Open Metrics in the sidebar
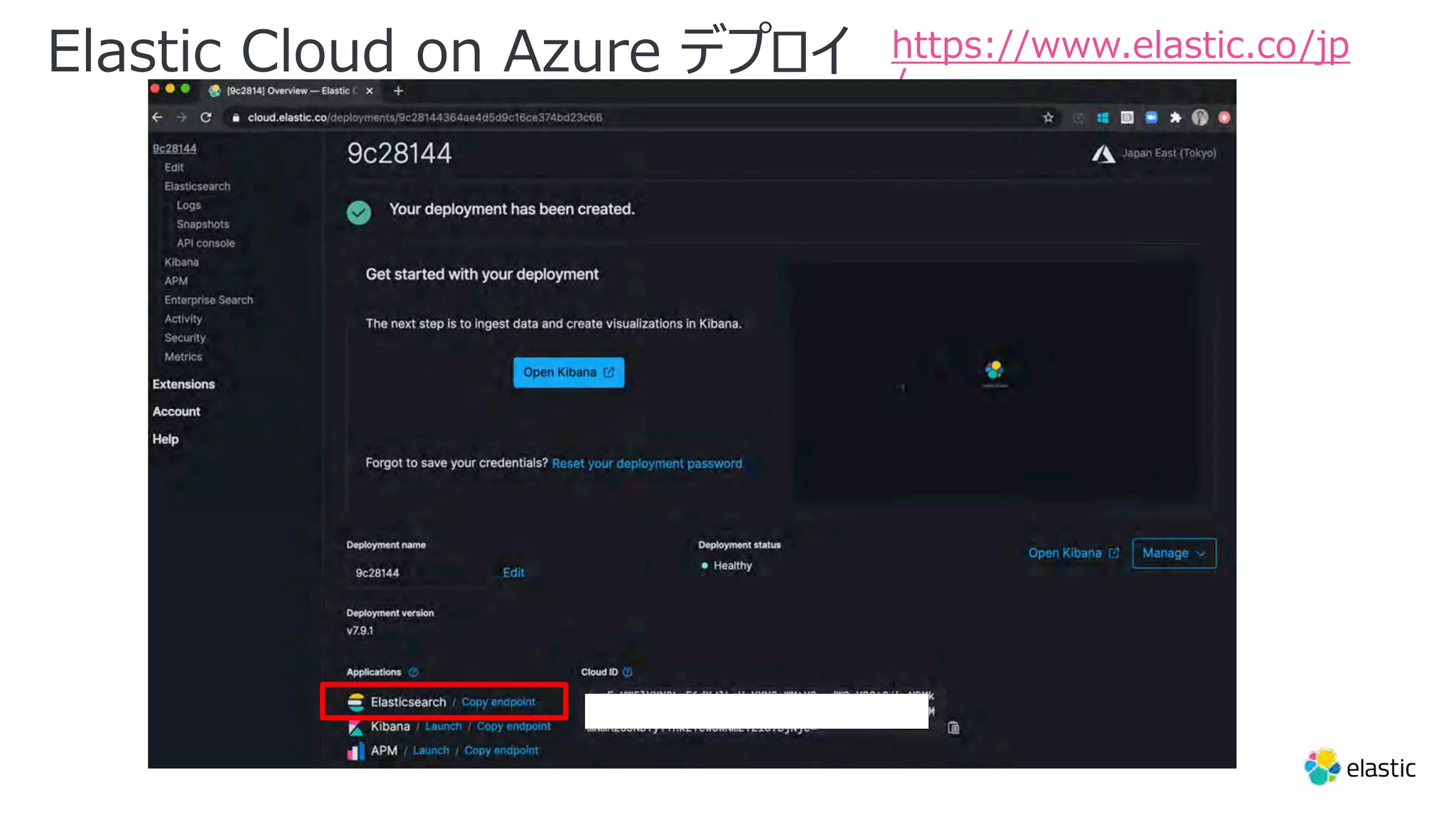The height and width of the screenshot is (819, 1456). point(183,357)
